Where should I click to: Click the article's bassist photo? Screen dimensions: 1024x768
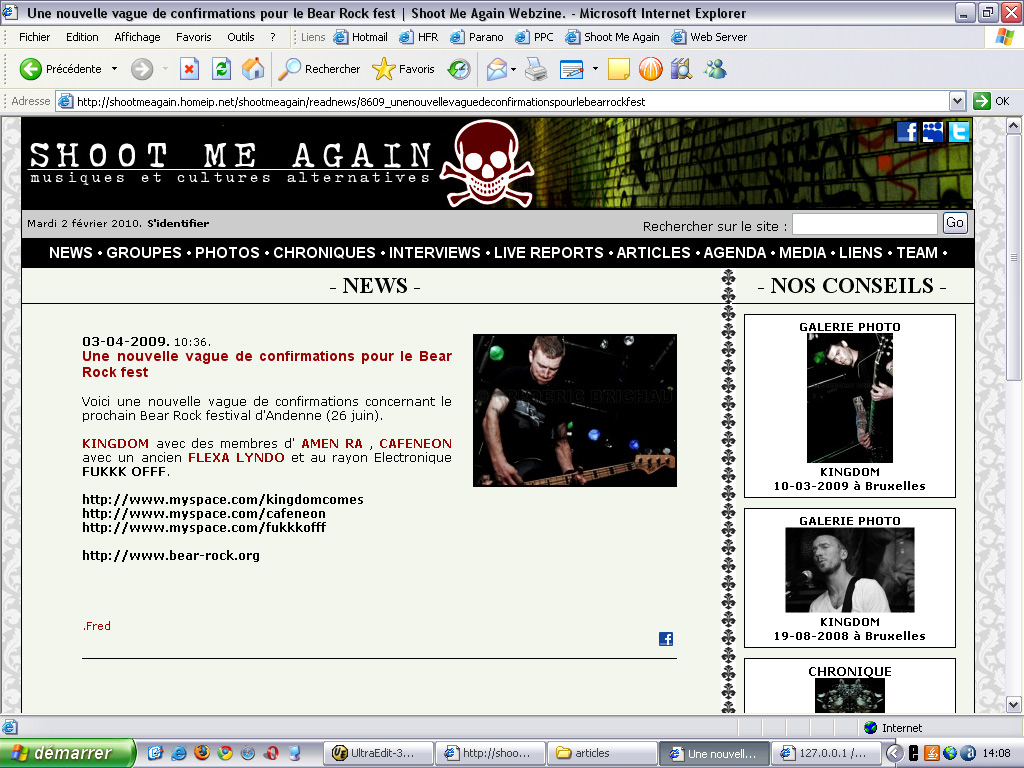575,410
